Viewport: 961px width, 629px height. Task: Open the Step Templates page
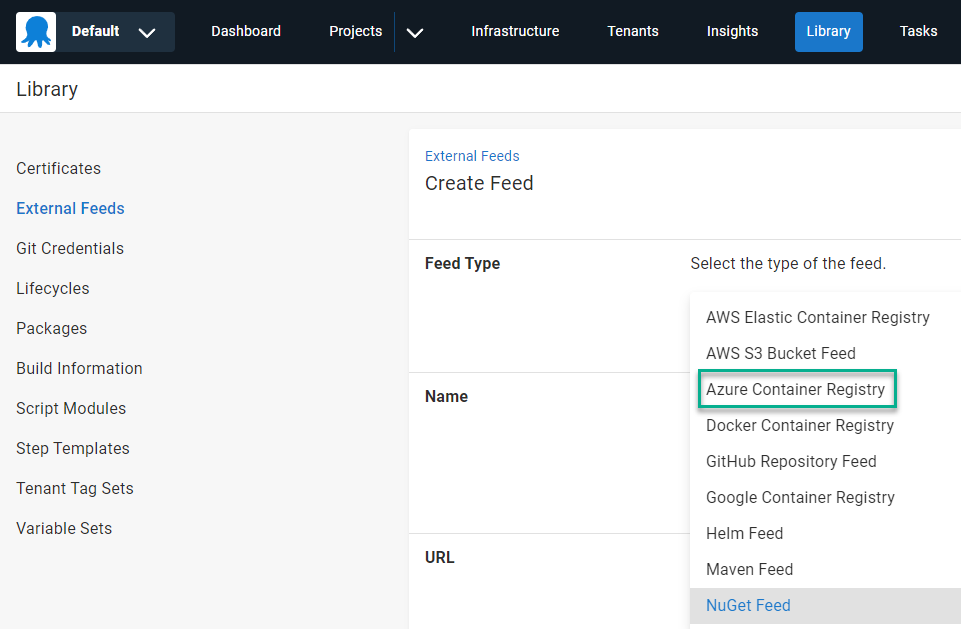click(x=72, y=448)
